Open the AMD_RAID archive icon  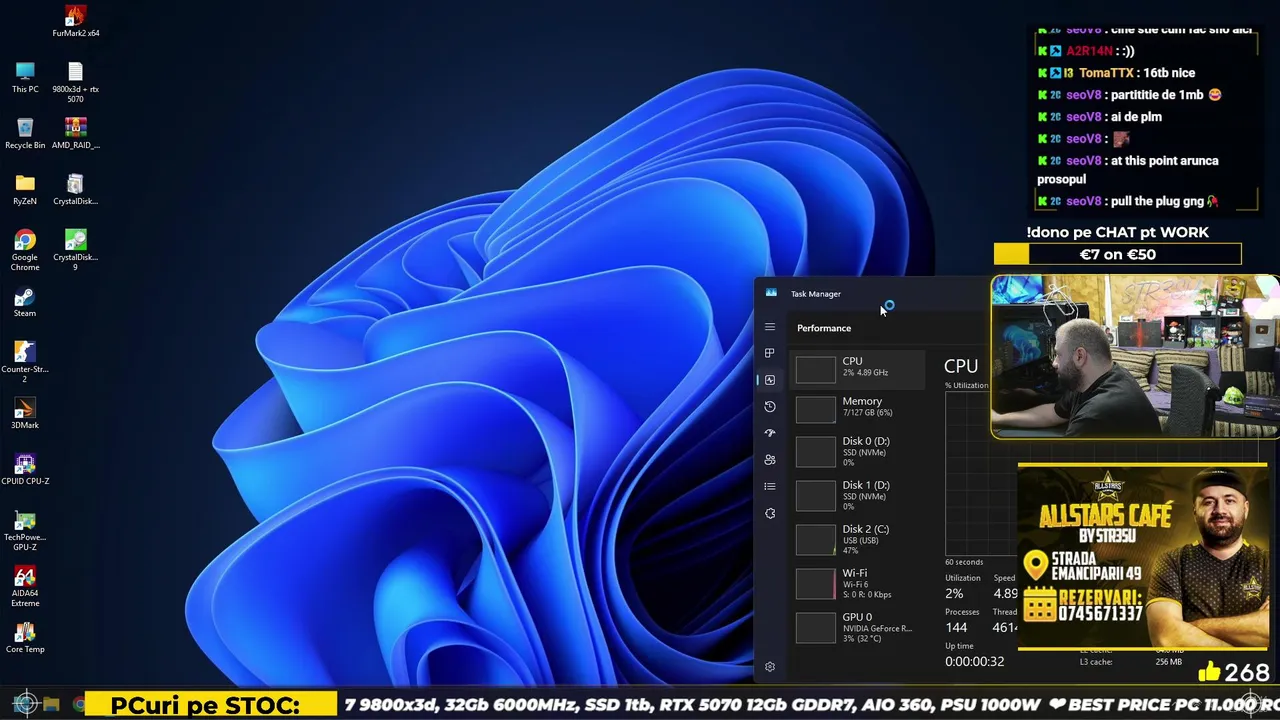(75, 134)
